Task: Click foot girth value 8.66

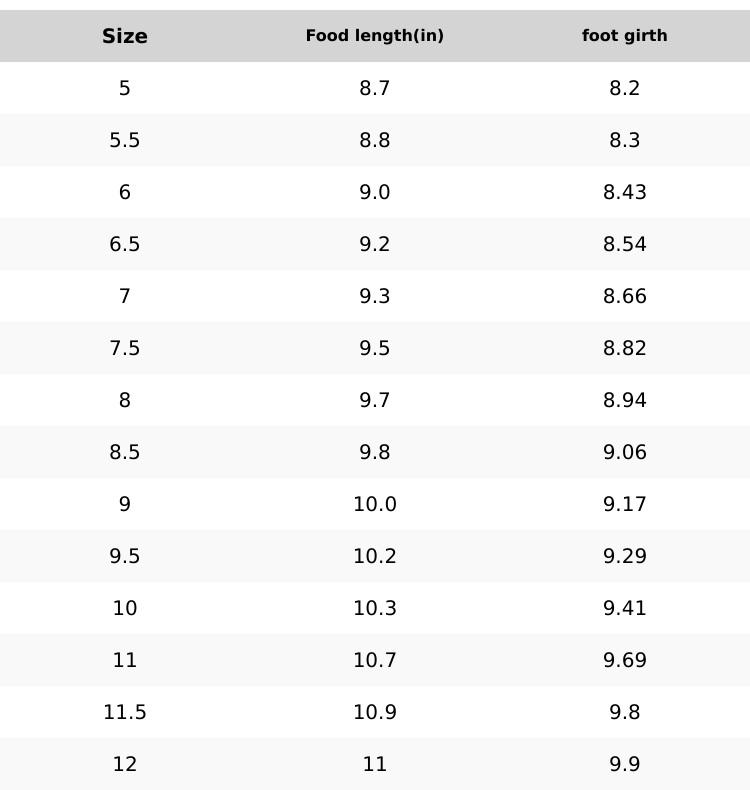Action: (625, 296)
